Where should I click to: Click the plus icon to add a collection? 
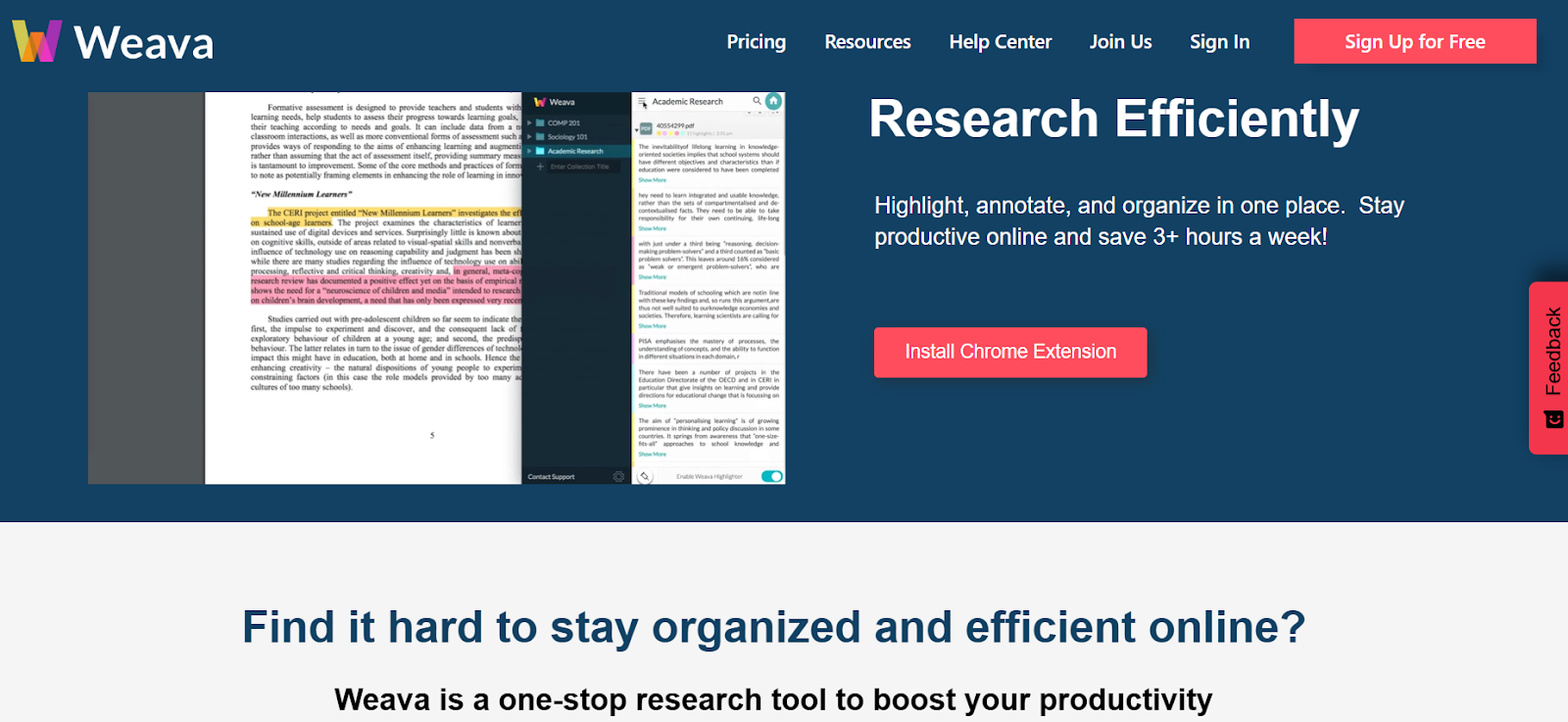click(x=540, y=167)
